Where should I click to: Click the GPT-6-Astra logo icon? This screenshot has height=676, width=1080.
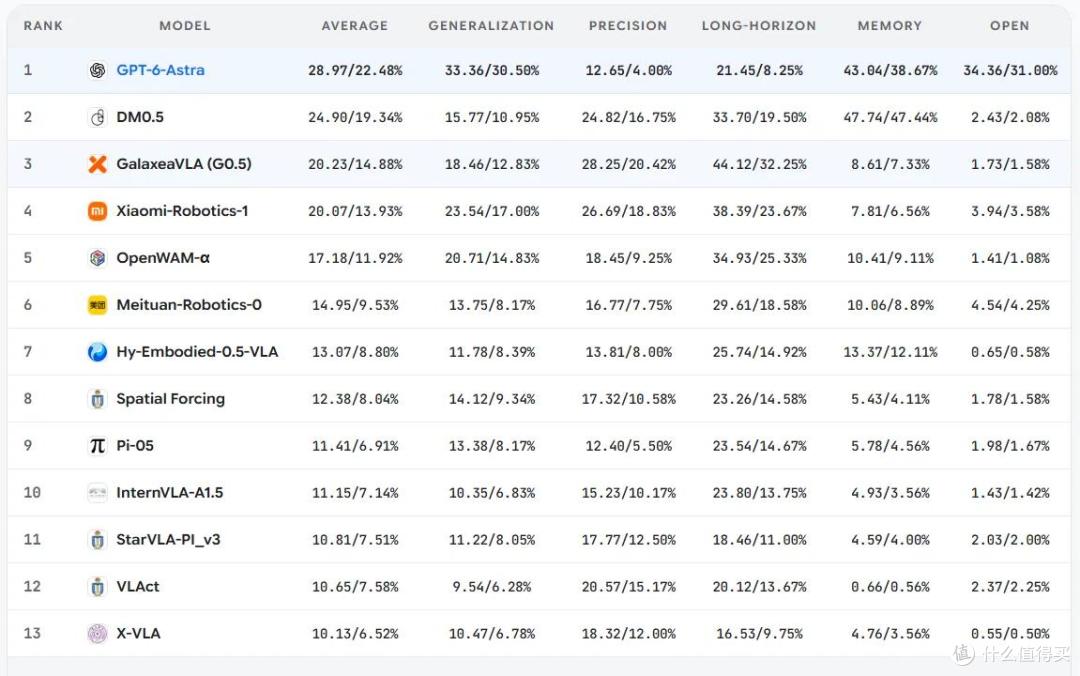pos(97,70)
